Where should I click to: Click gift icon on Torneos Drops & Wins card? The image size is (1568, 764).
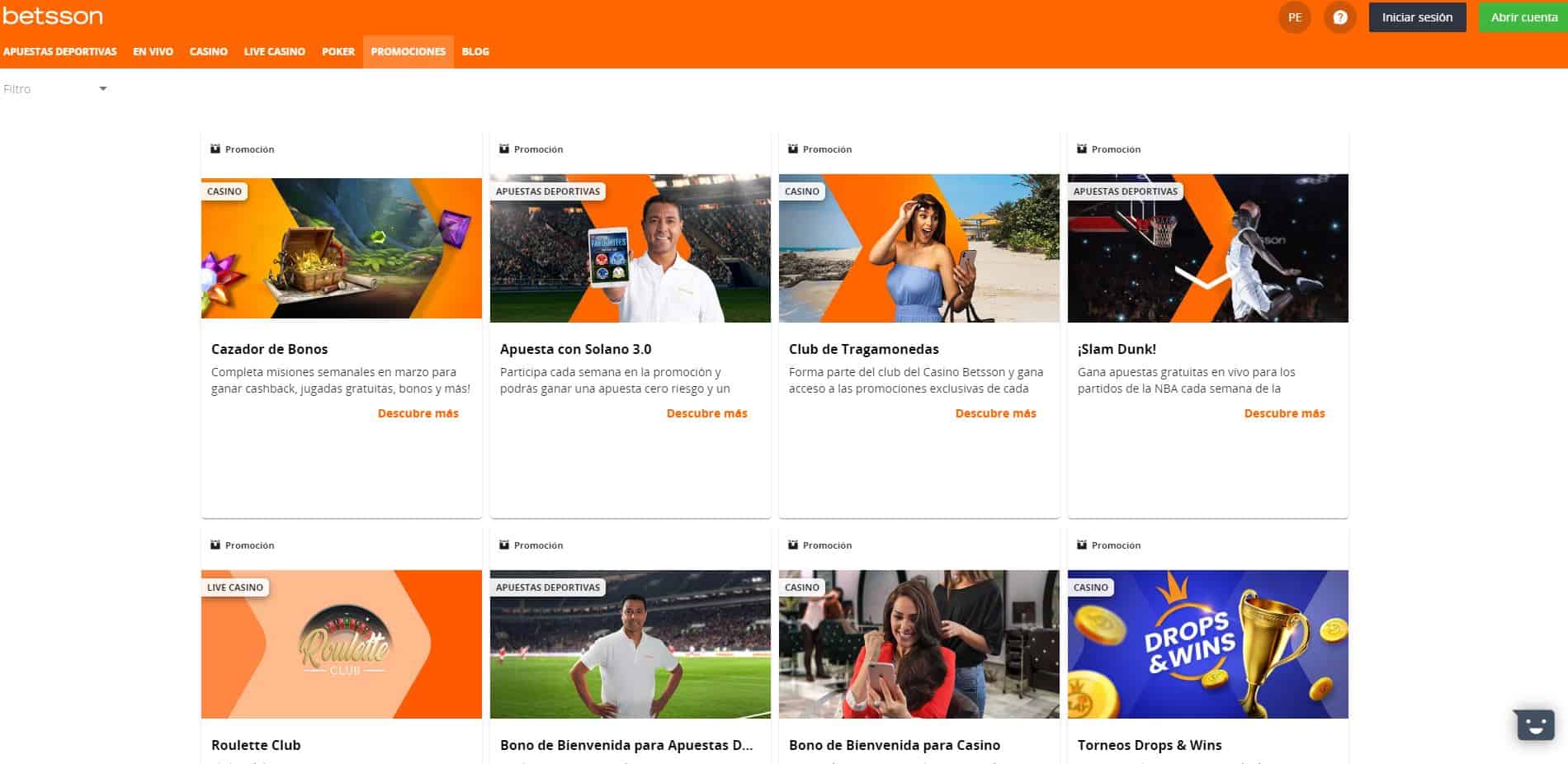click(1082, 545)
